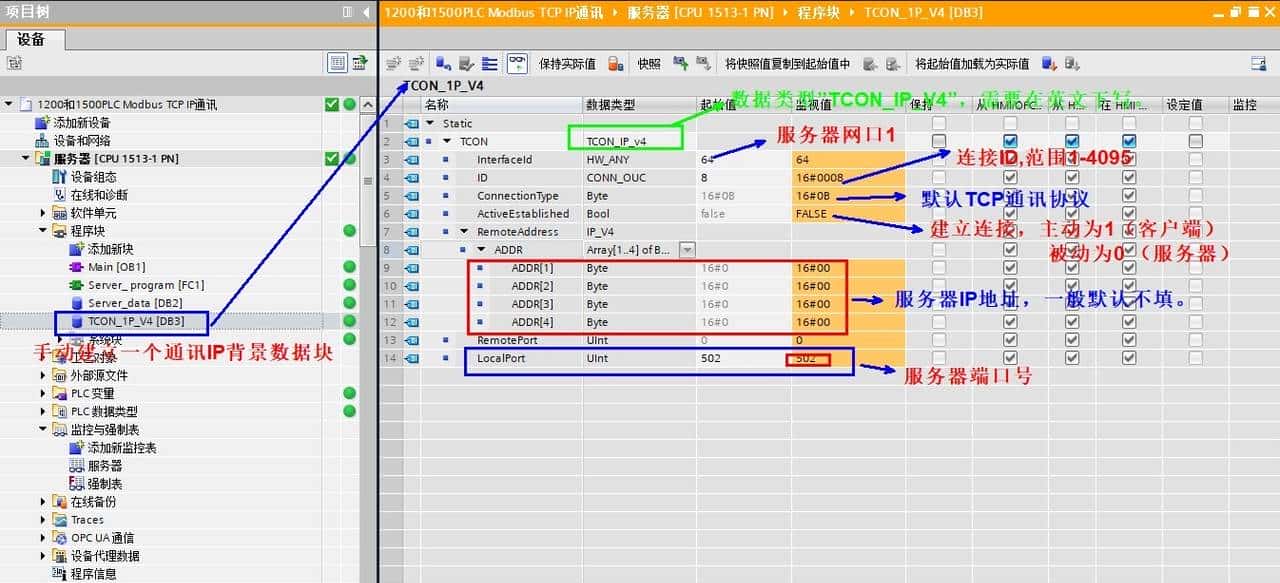Click the snapshot icon beside 快照 label
The height and width of the screenshot is (583, 1280).
tap(680, 63)
